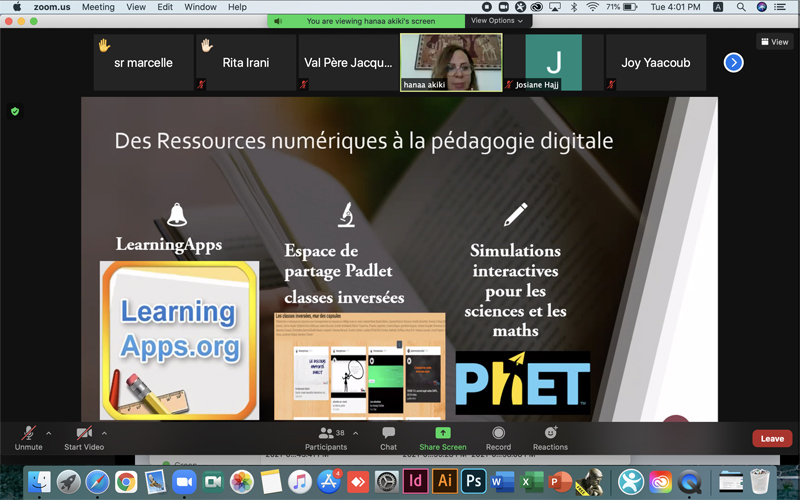Open Siri from the menu bar

tap(761, 7)
